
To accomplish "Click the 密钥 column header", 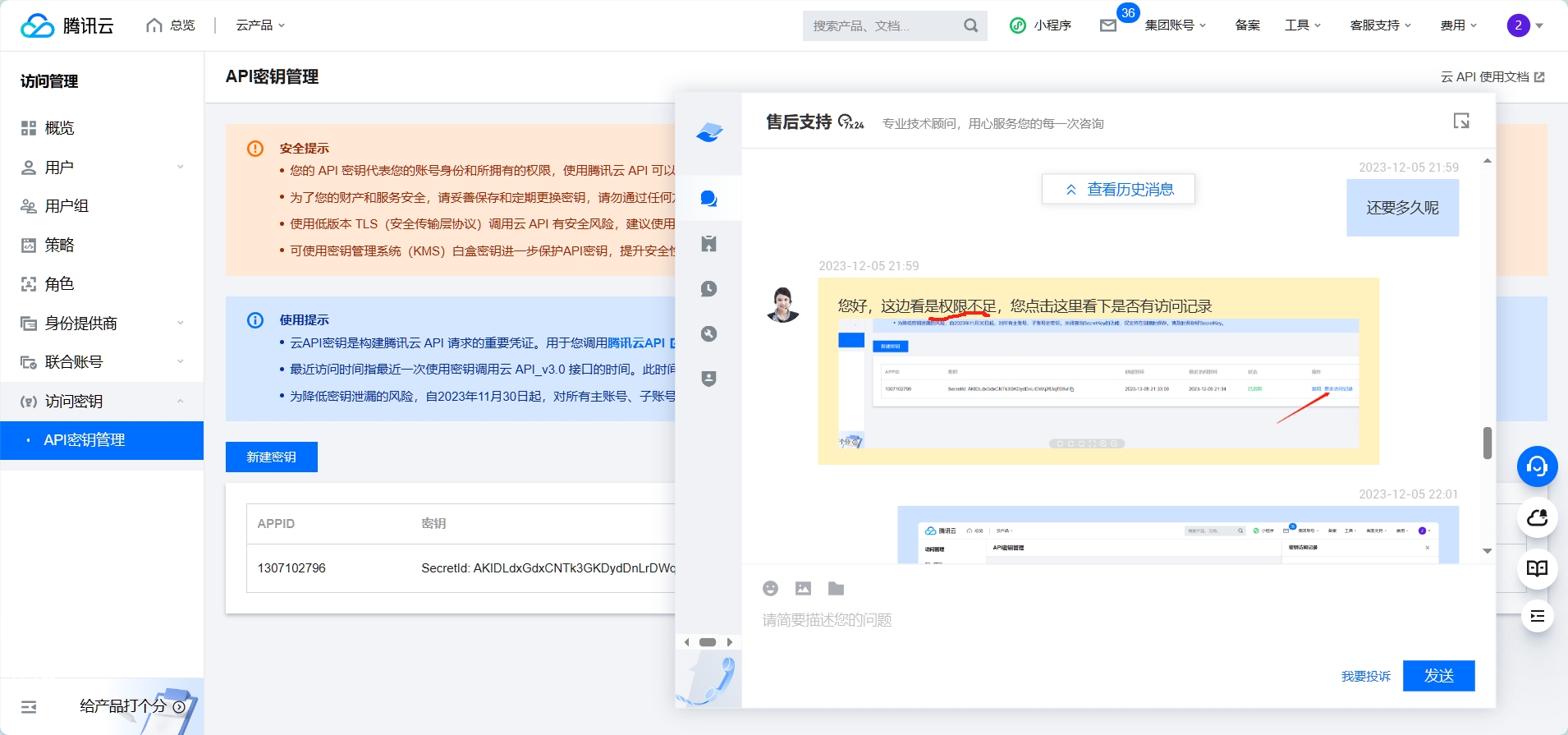I will point(433,524).
